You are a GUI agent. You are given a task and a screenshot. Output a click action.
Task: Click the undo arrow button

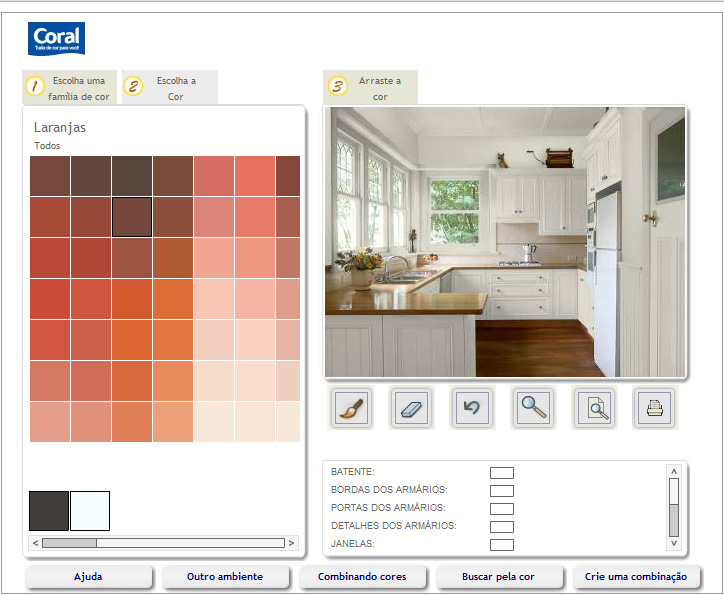pos(472,408)
